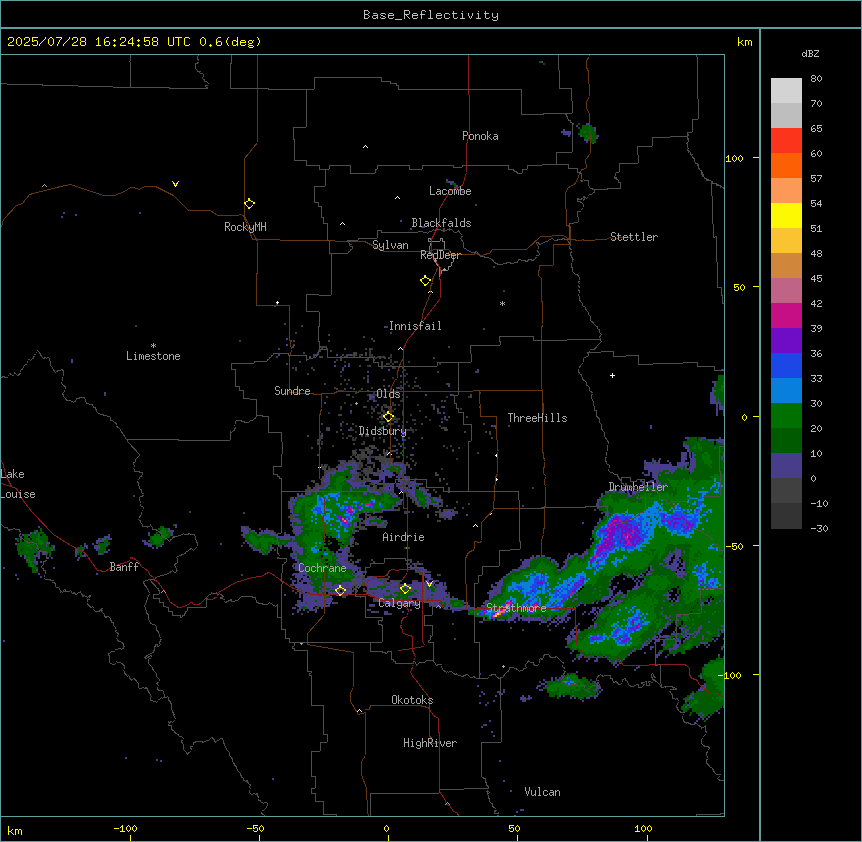Viewport: 862px width, 842px height.
Task: Click the asterisk marker above Limestone label
Action: click(x=153, y=346)
